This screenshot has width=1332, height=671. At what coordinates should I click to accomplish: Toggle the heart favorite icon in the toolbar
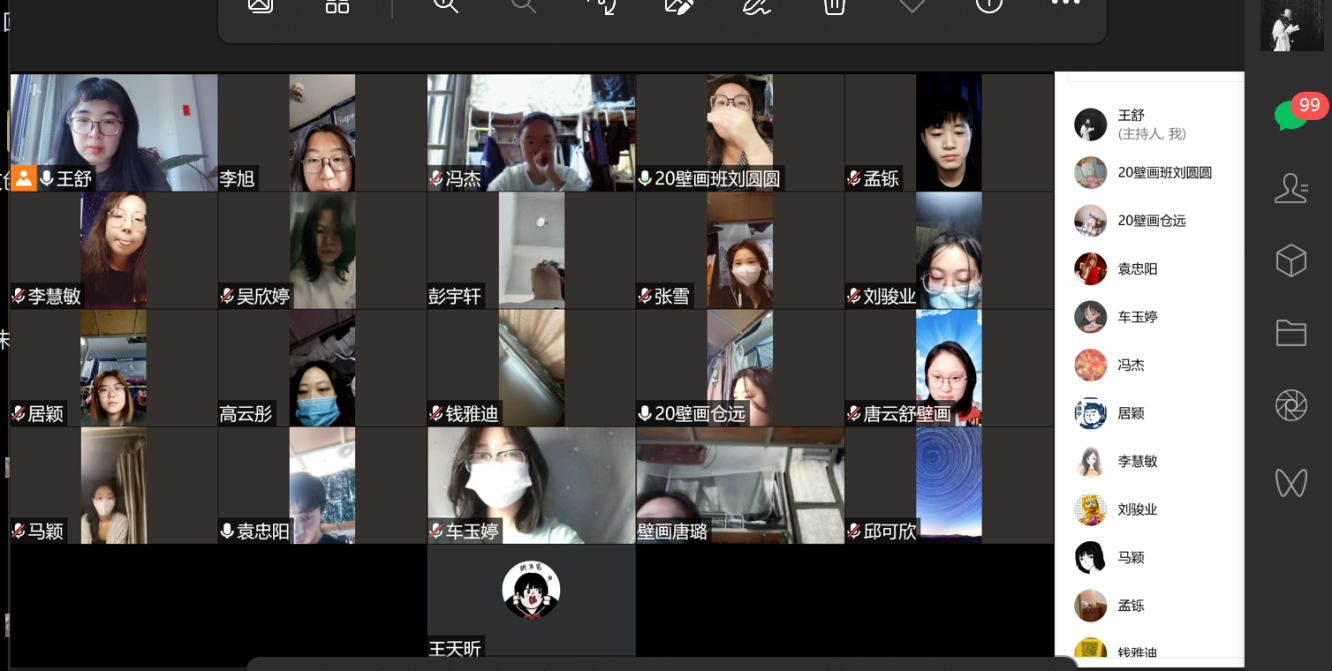point(912,5)
